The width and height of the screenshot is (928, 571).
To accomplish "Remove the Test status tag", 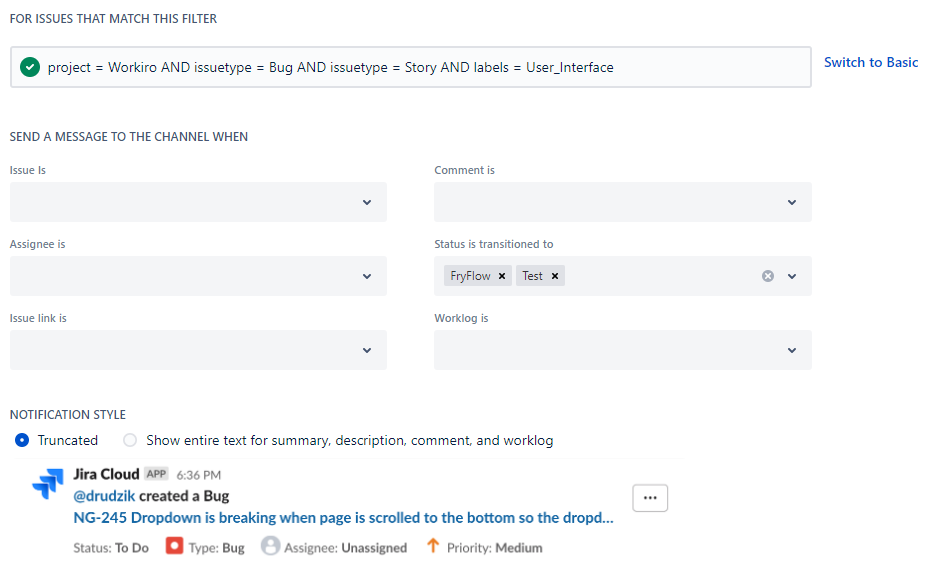I will point(555,276).
